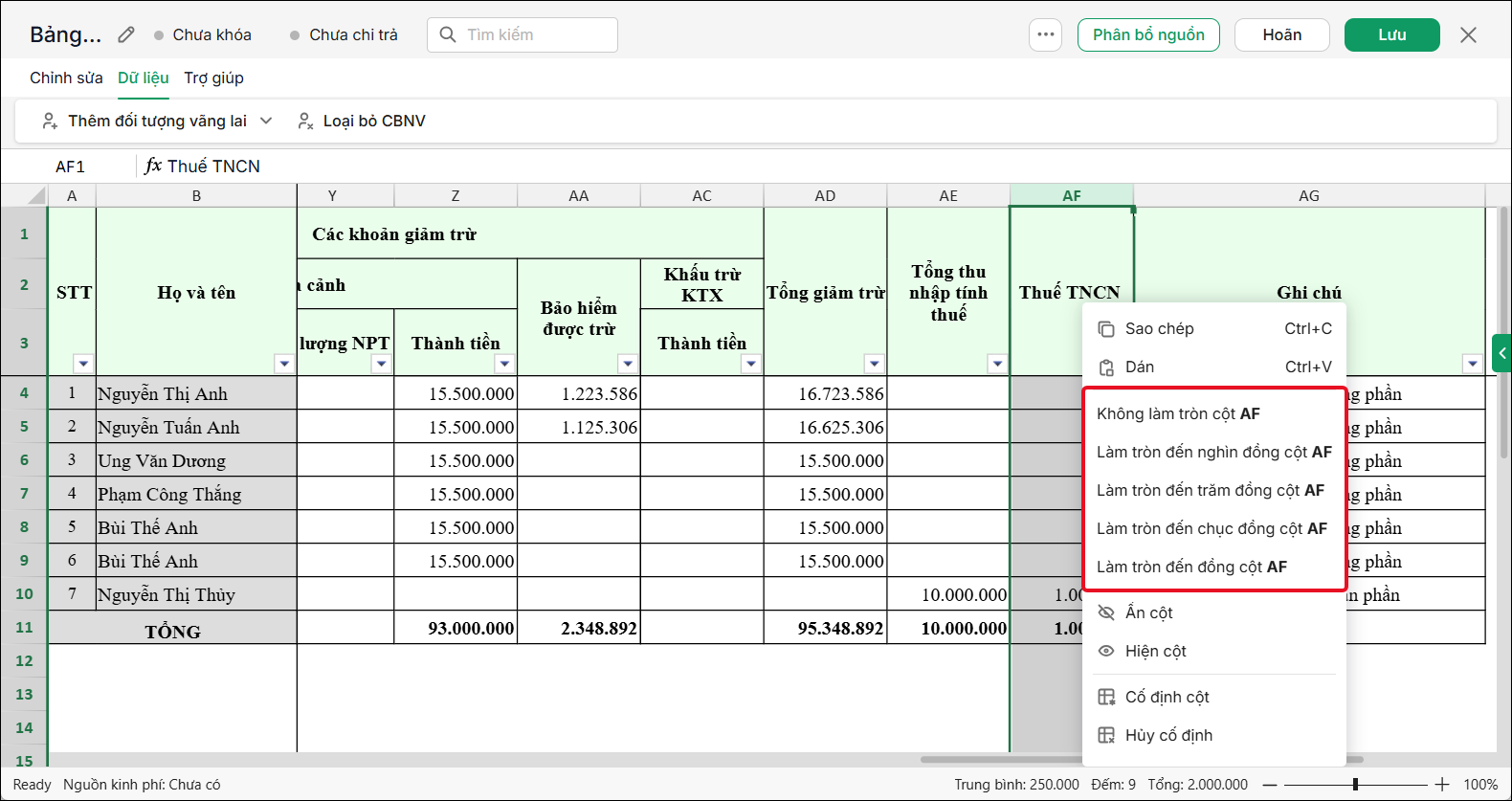Open the three-dots more options button
This screenshot has height=801, width=1512.
pos(1045,34)
